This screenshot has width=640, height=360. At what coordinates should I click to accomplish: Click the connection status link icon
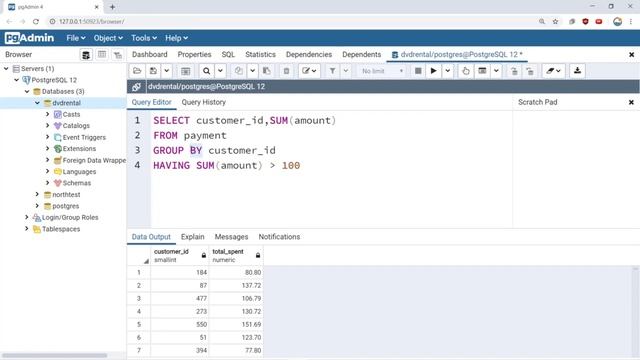(x=136, y=87)
